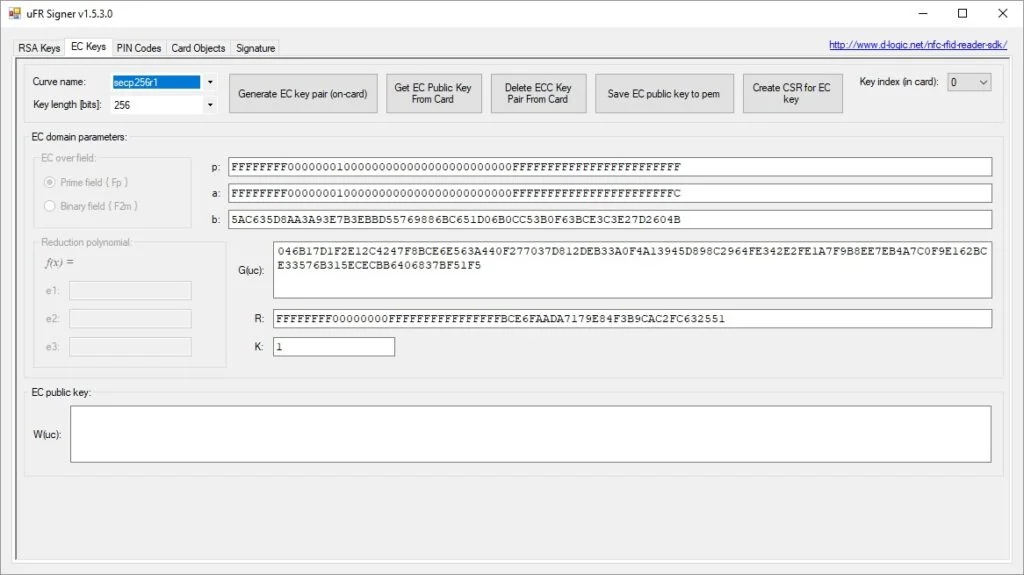Click Create CSR for EC key

[x=792, y=93]
